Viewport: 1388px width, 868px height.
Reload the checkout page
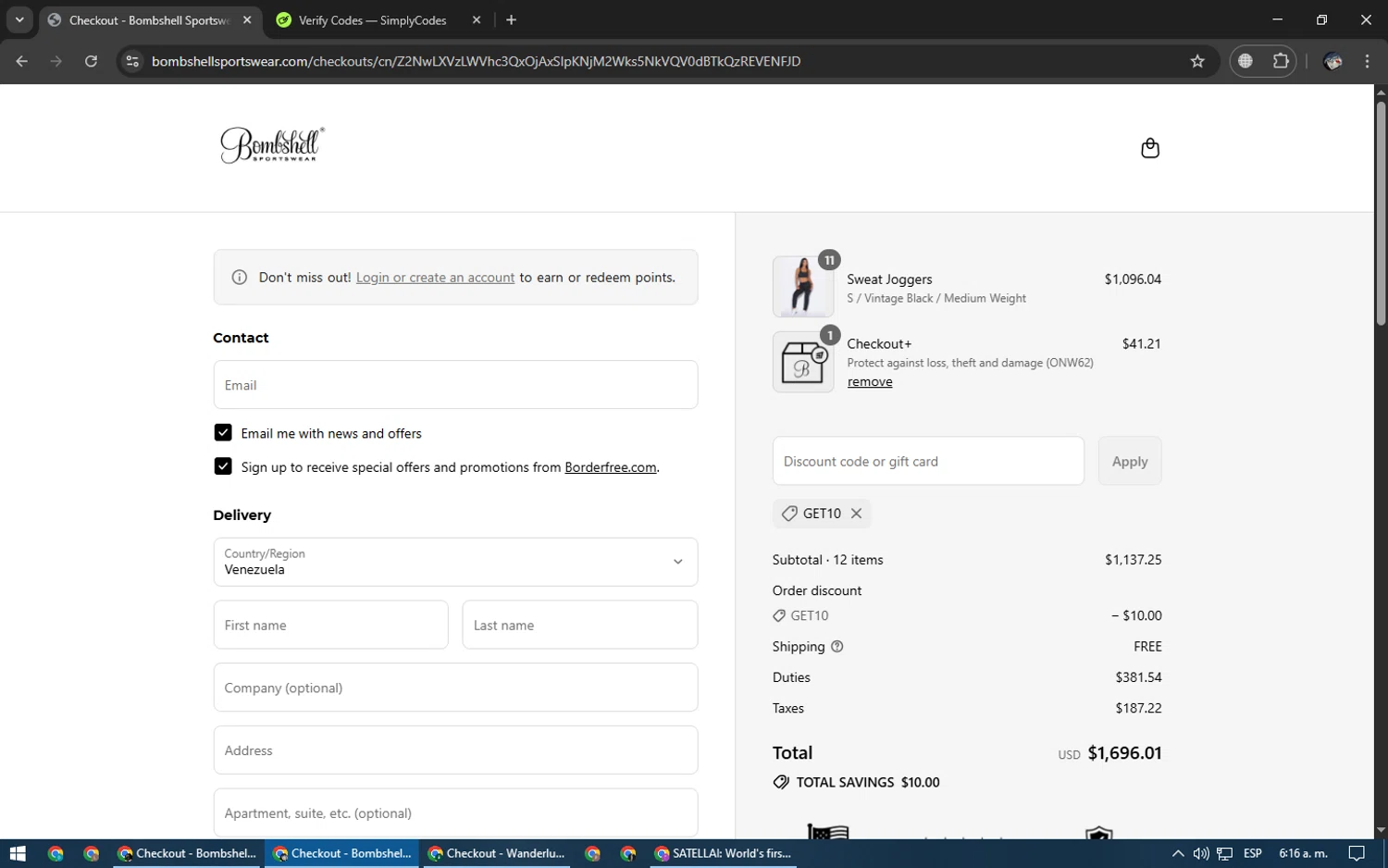point(91,61)
